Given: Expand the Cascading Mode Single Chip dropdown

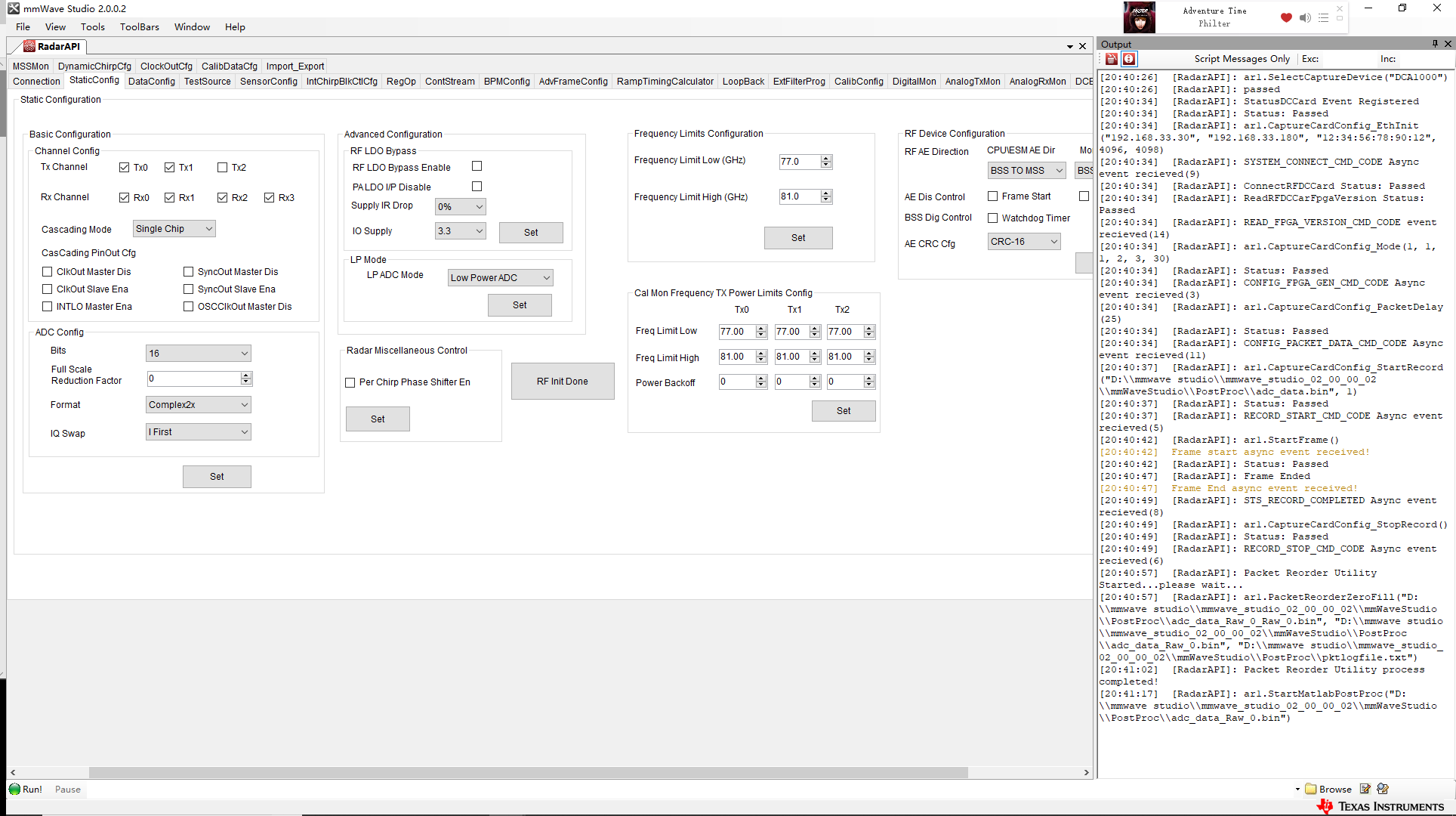Looking at the screenshot, I should [x=174, y=229].
